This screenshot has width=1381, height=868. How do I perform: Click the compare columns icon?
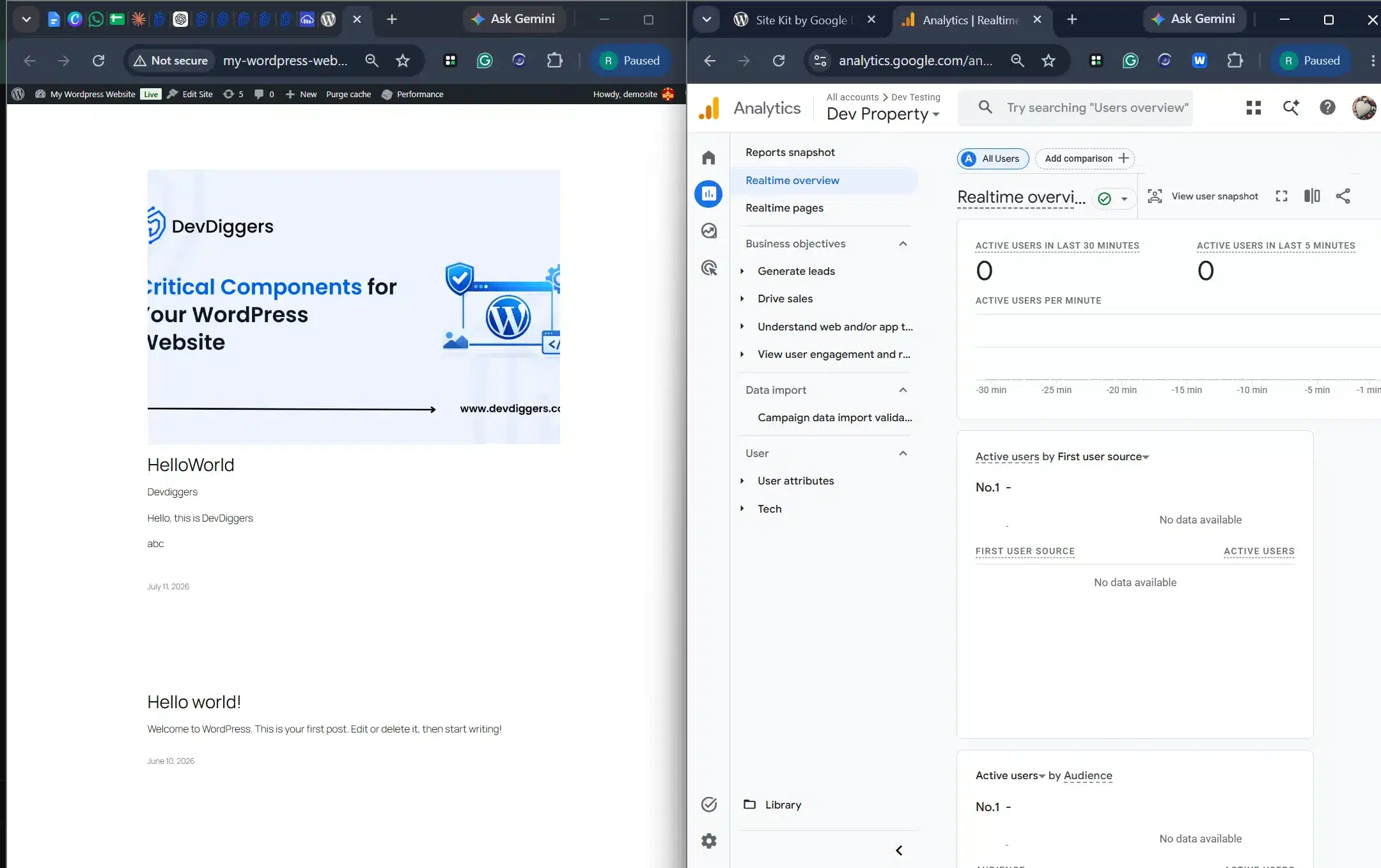1312,196
